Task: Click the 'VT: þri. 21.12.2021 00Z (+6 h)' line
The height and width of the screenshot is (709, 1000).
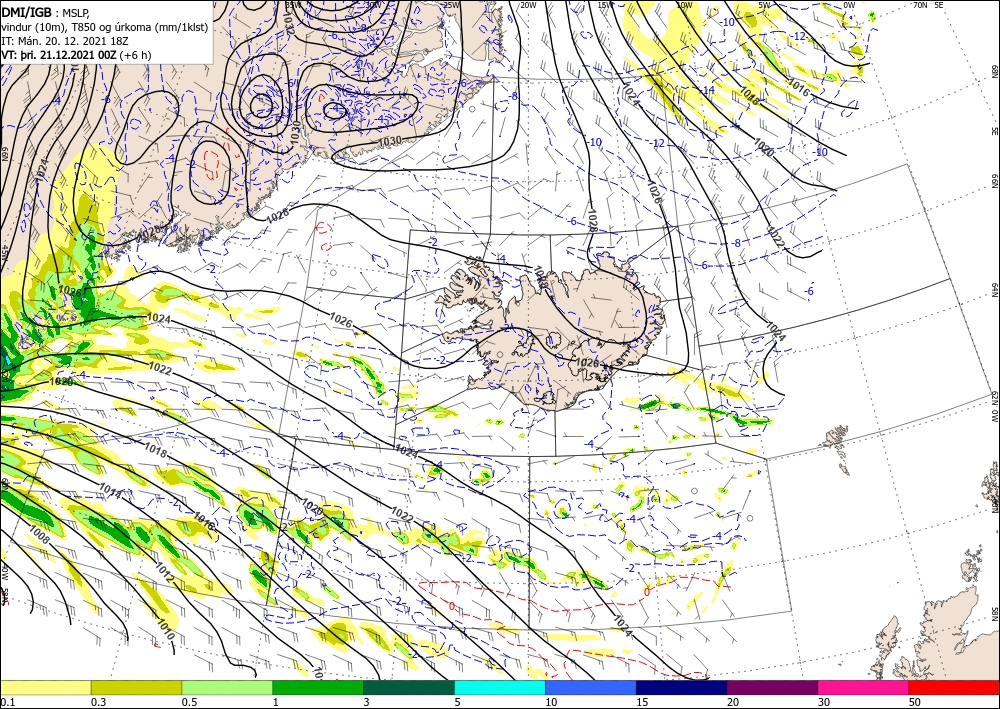Action: click(x=77, y=55)
